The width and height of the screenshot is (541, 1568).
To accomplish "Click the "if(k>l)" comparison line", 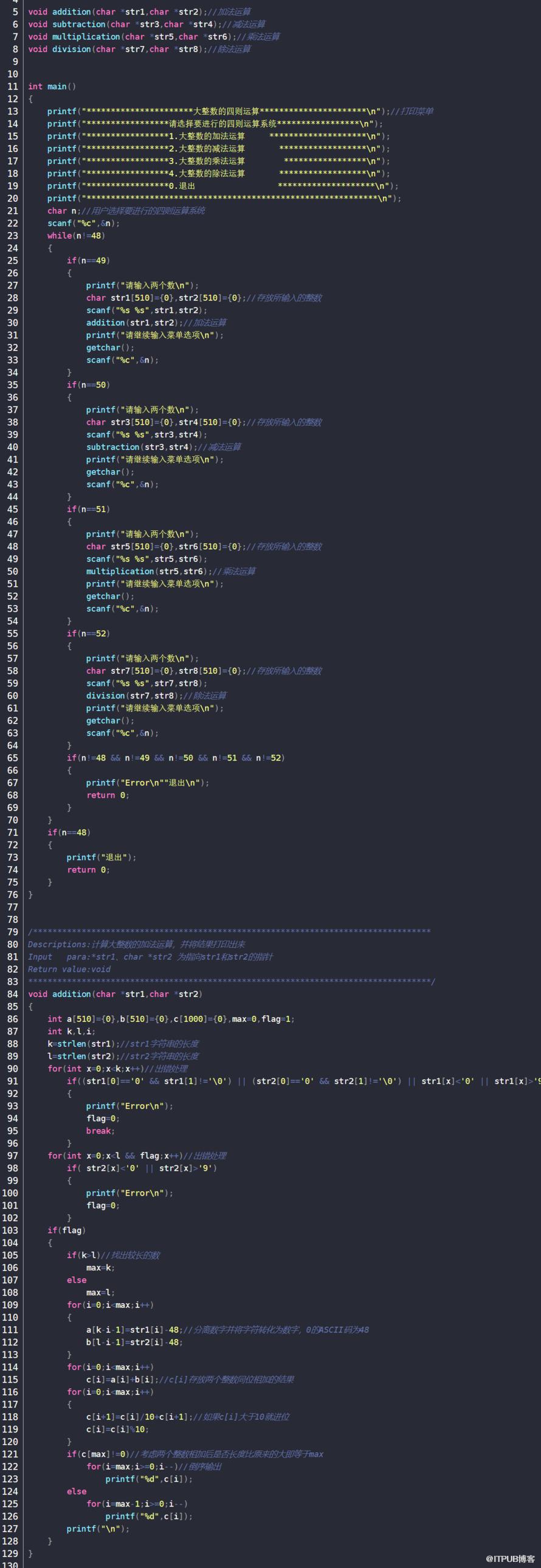I will (x=113, y=1255).
